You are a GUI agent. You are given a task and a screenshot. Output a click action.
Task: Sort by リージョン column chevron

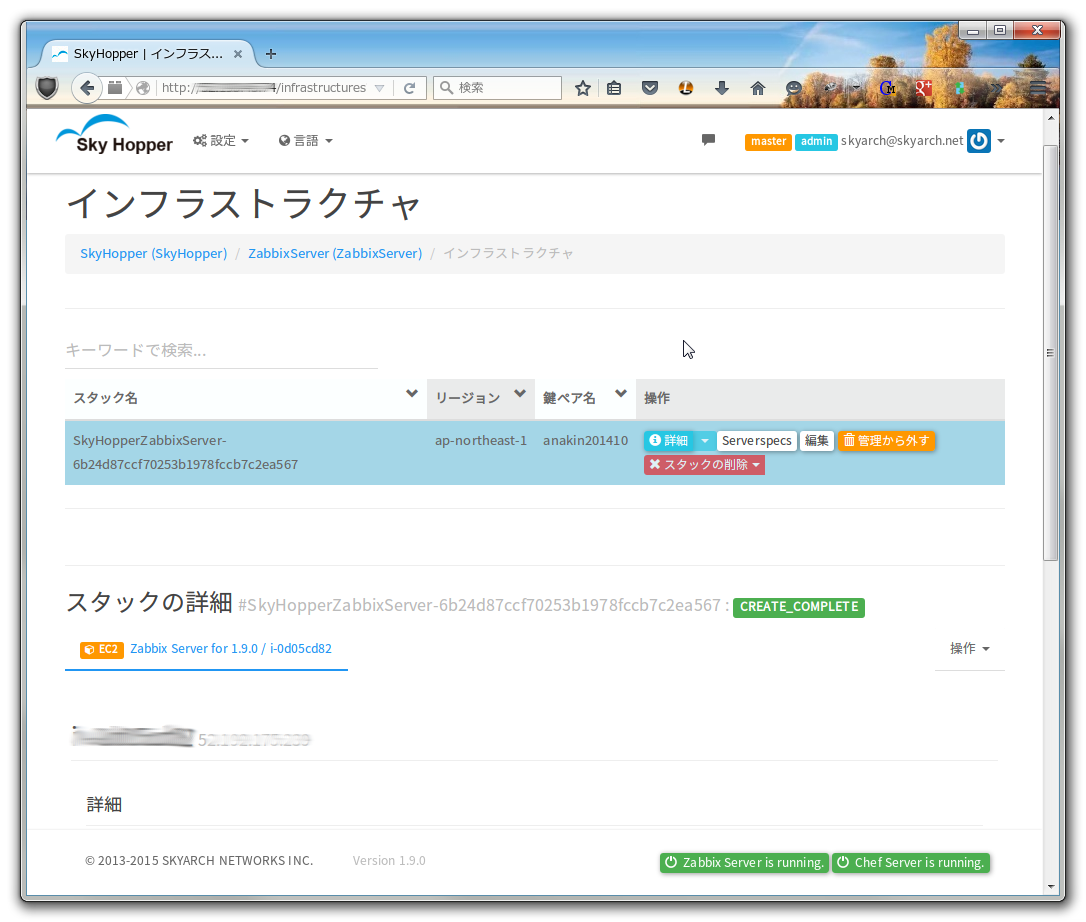519,393
